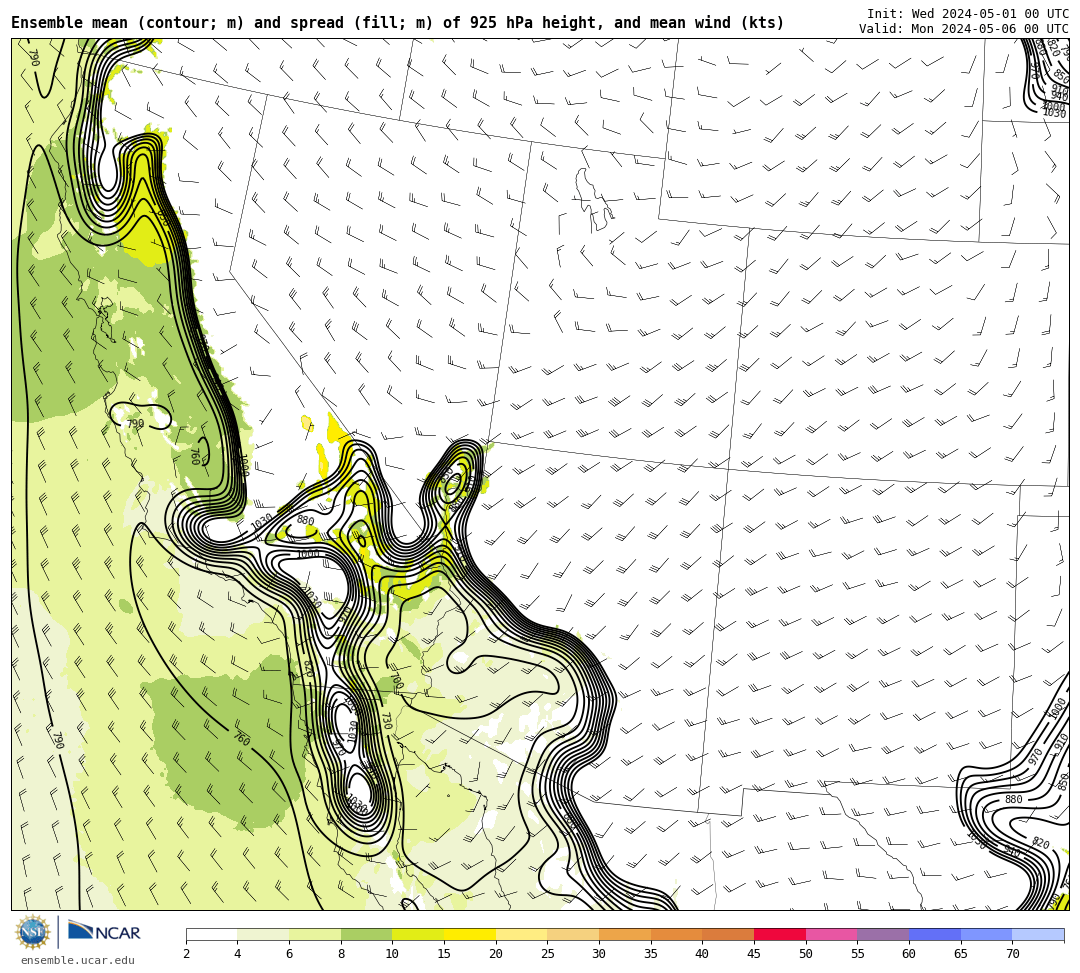
Task: Click the purple 55-60 colorbar swatch
Action: point(883,934)
